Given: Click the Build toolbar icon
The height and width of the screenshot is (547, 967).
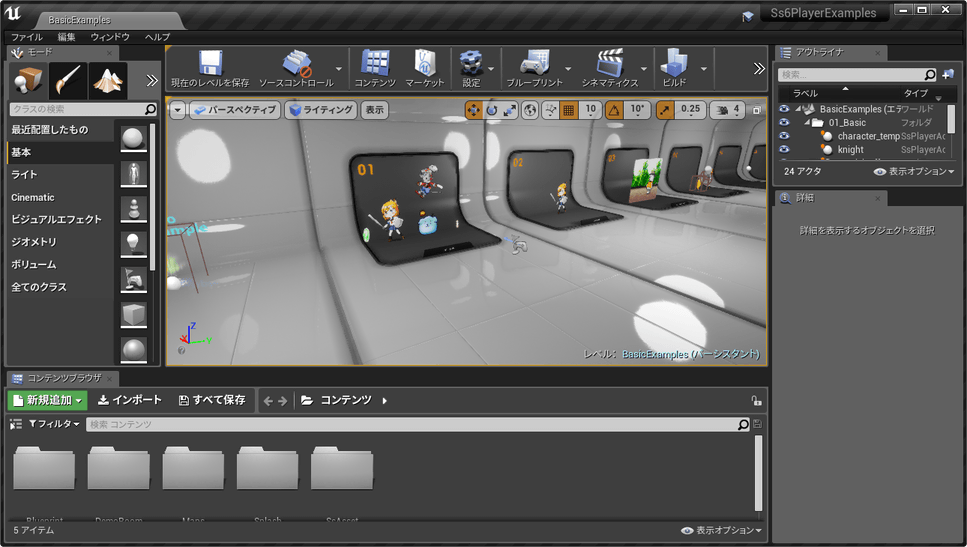Looking at the screenshot, I should pyautogui.click(x=674, y=68).
